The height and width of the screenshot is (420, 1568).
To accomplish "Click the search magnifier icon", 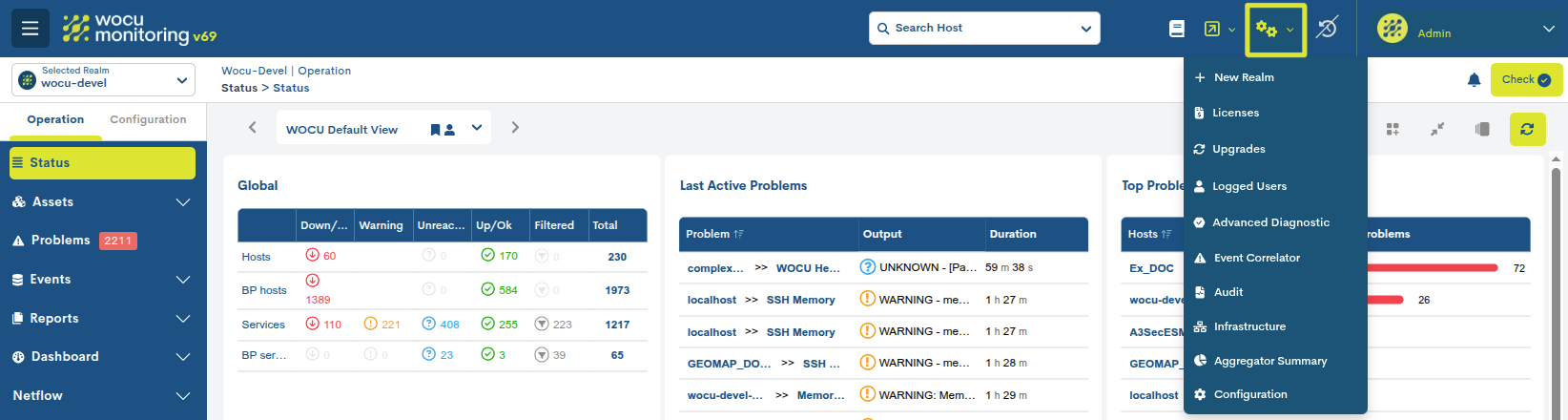I will 883,29.
